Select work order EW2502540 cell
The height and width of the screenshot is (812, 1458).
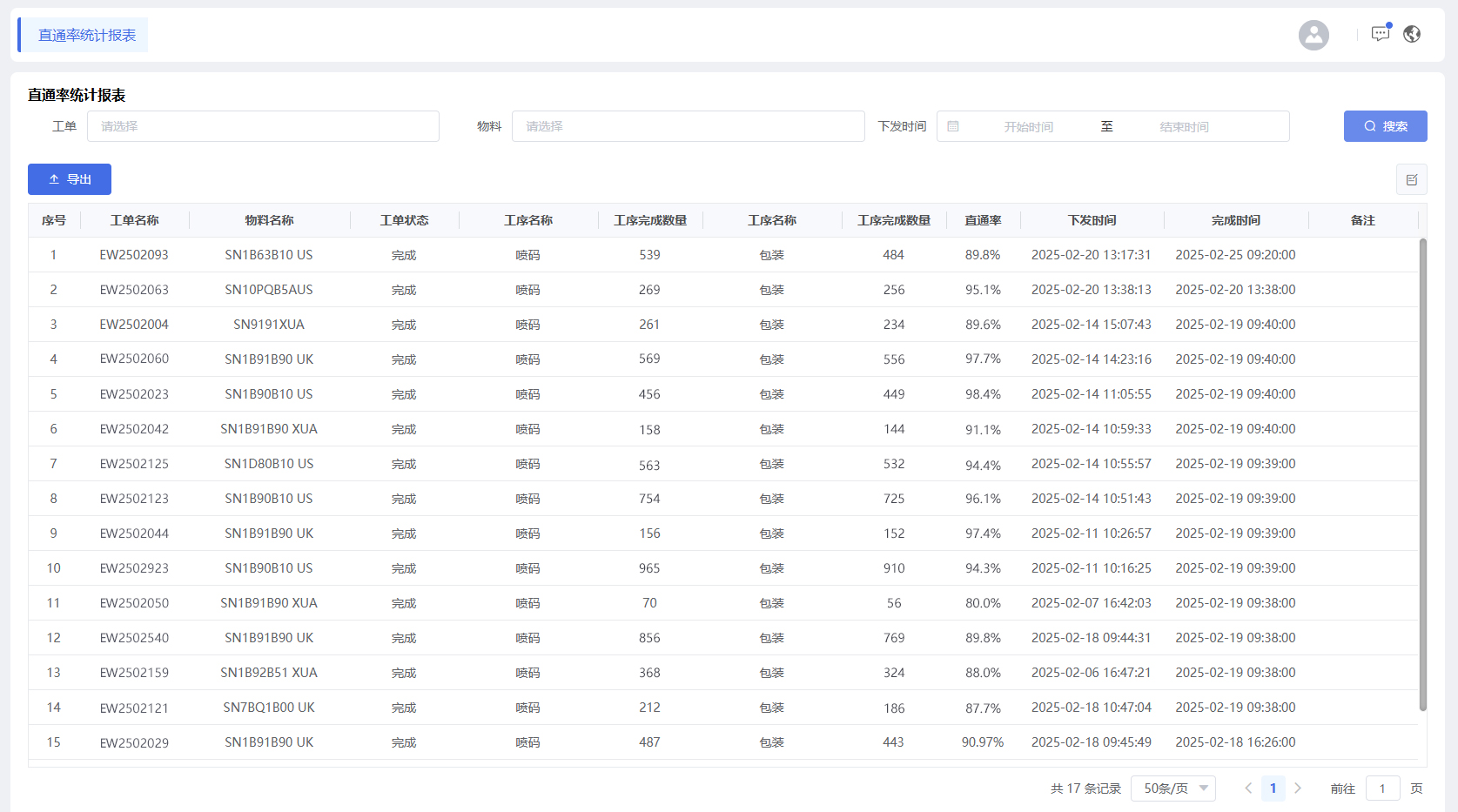(134, 638)
